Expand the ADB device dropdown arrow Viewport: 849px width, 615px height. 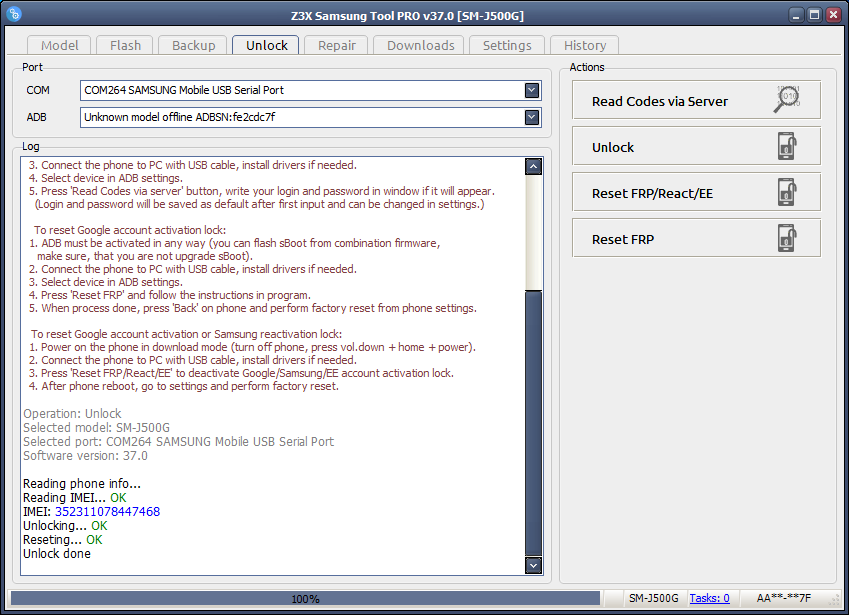[532, 117]
